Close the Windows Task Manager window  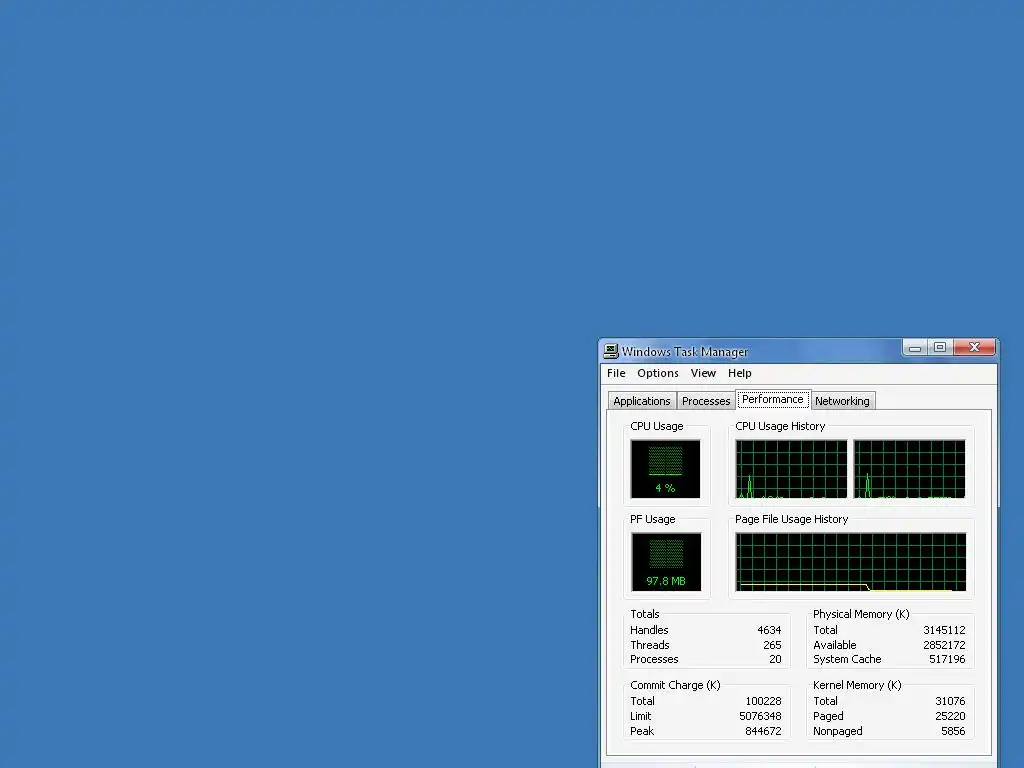pos(974,347)
